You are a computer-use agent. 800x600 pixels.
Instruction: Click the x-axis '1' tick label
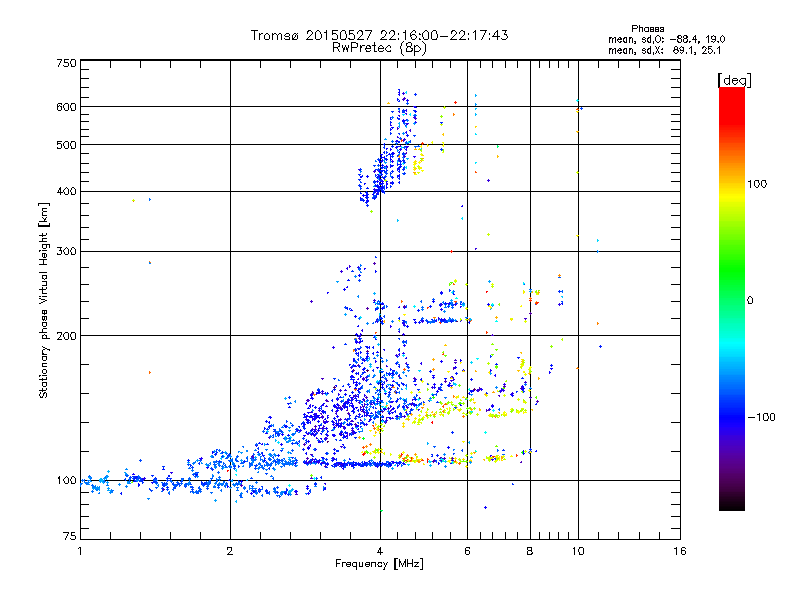coord(80,551)
